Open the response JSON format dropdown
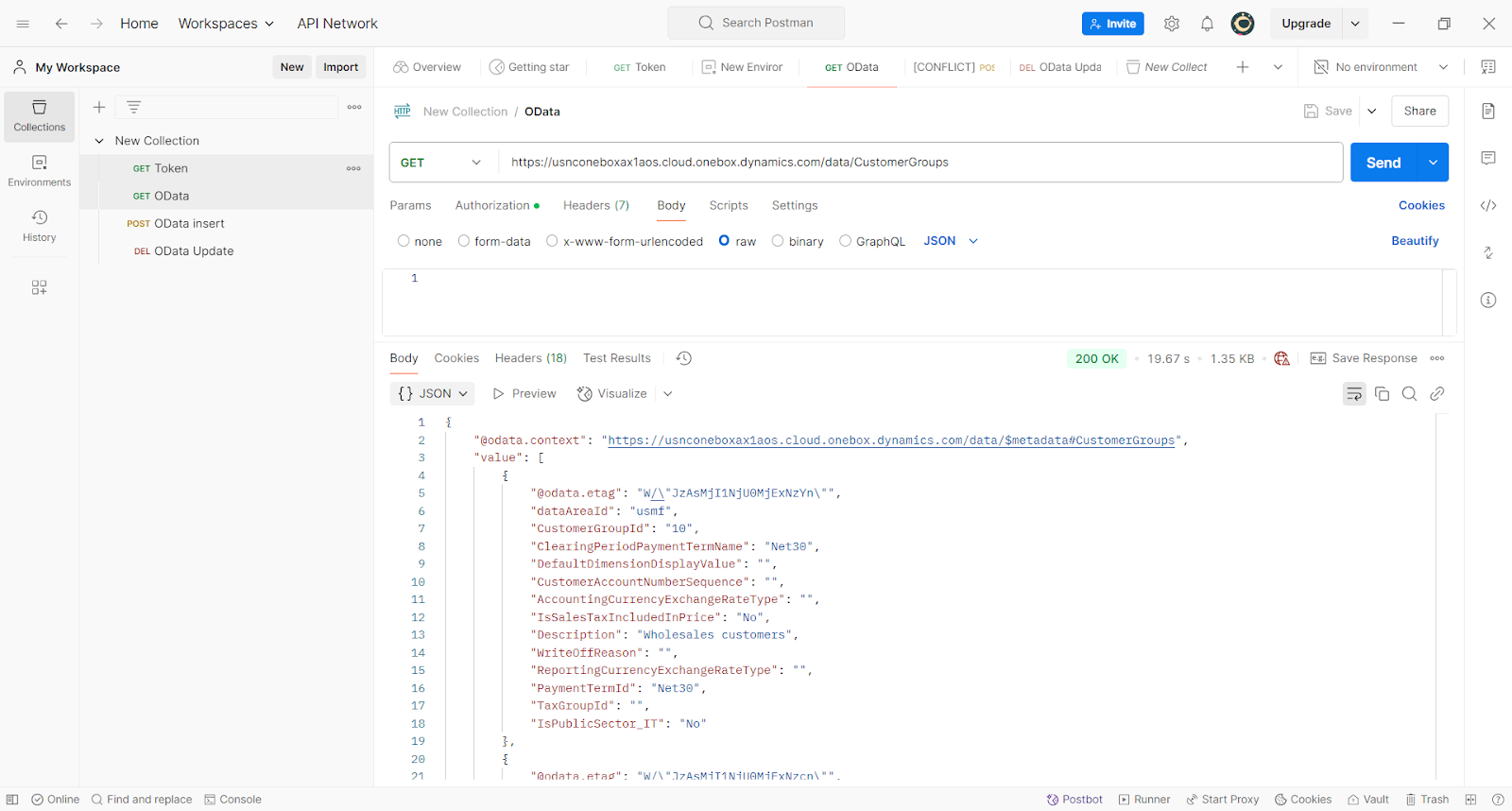1512x811 pixels. (x=433, y=394)
